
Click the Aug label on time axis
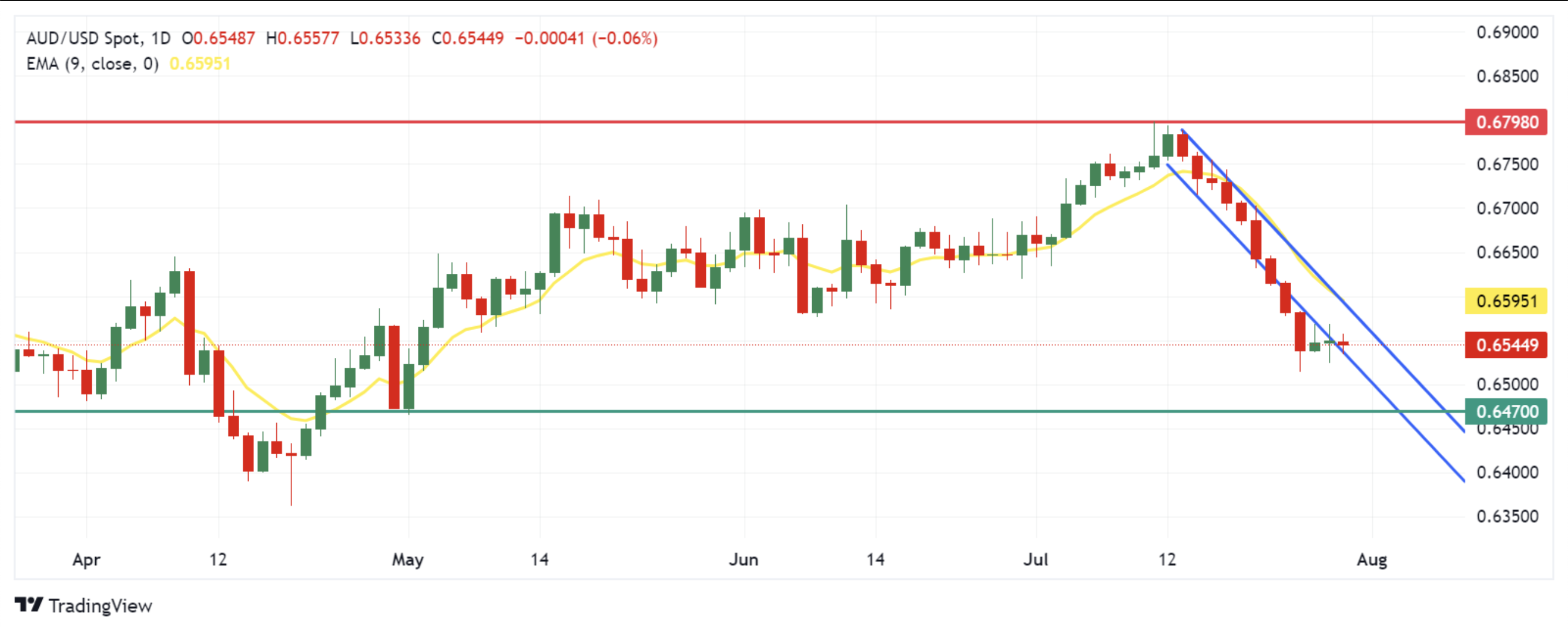click(1372, 559)
